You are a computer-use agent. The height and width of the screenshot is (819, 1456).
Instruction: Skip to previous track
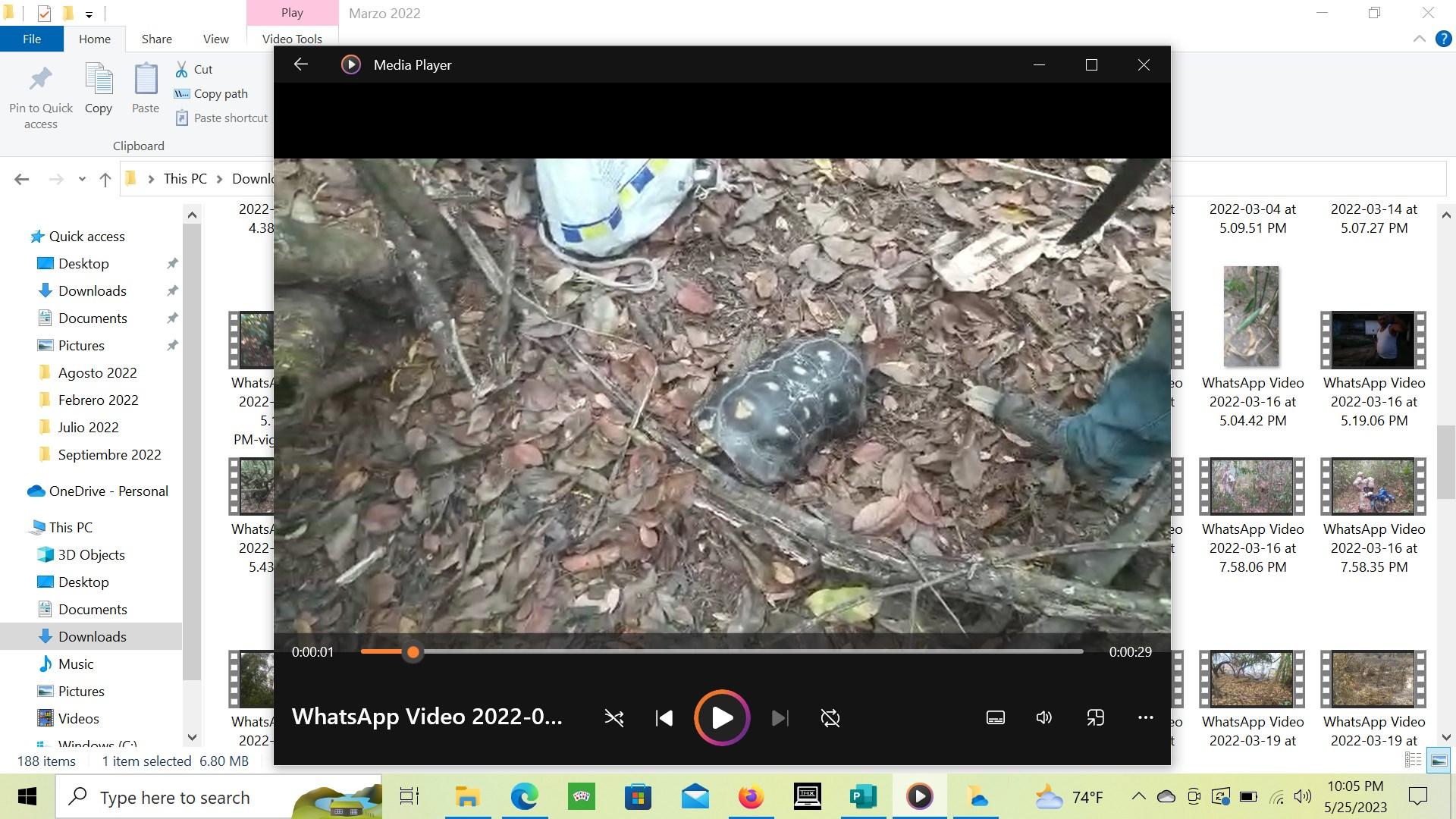[x=664, y=718]
